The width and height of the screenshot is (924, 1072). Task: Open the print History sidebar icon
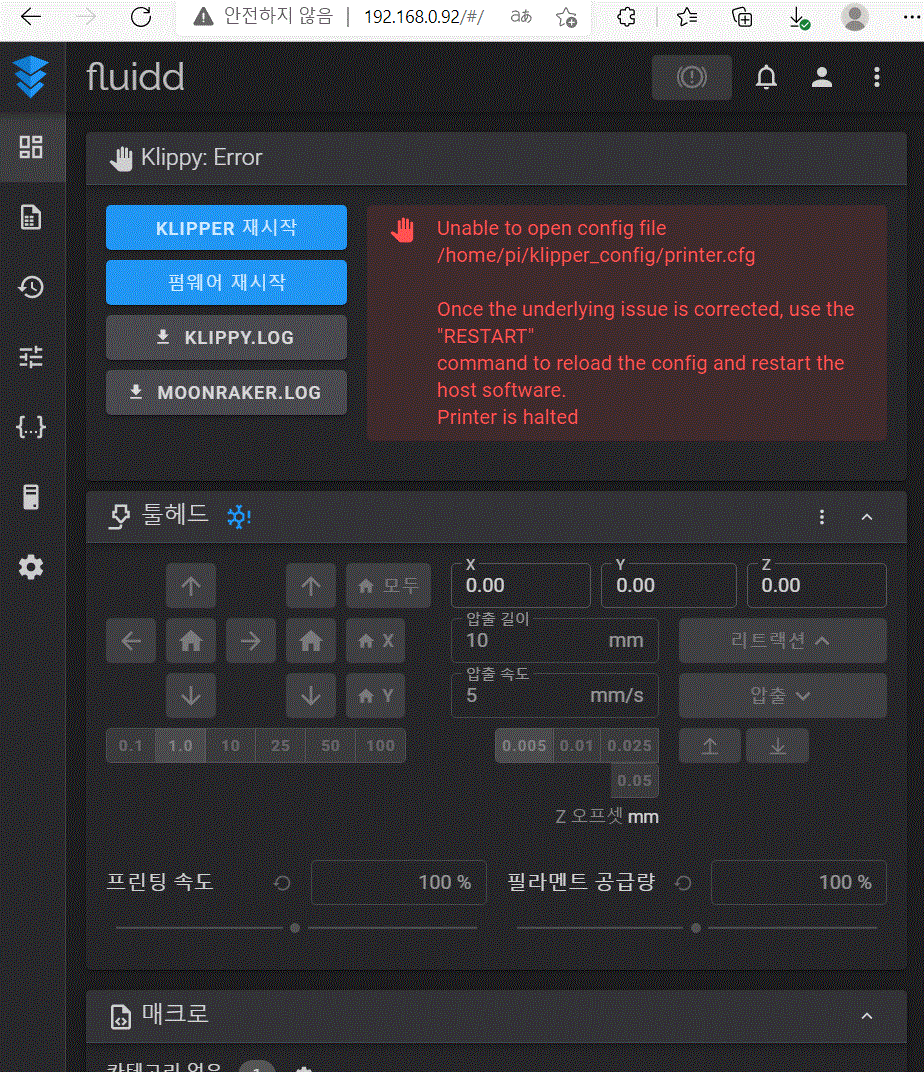(x=31, y=287)
